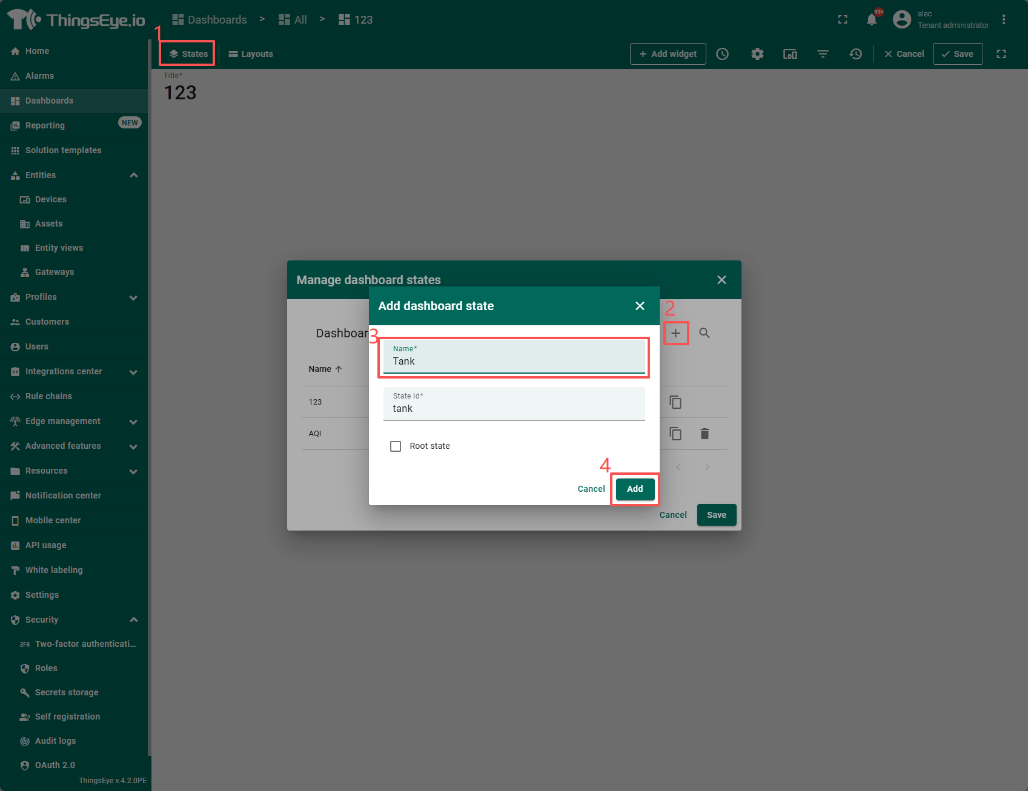Enable the Root state checkbox
The width and height of the screenshot is (1028, 791).
[396, 446]
